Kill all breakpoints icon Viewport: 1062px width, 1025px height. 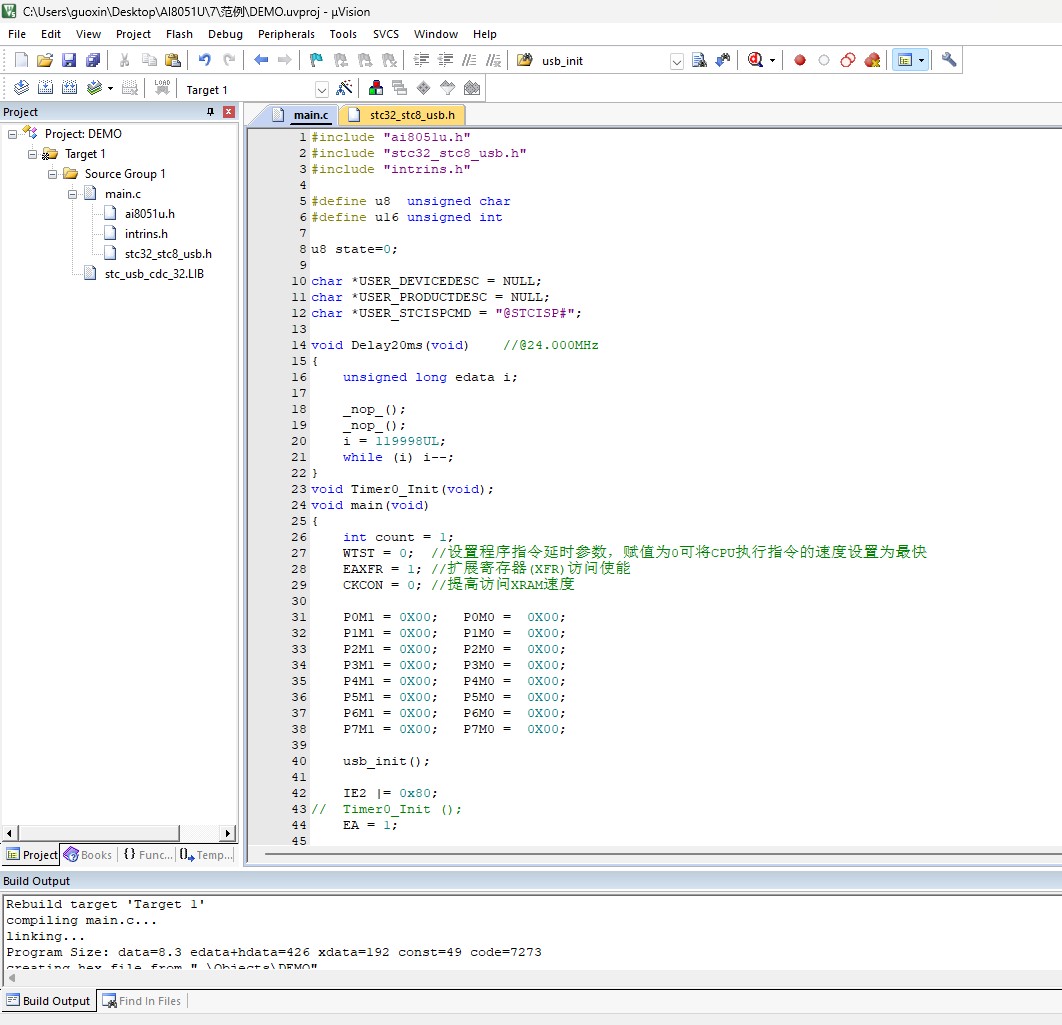pos(872,60)
